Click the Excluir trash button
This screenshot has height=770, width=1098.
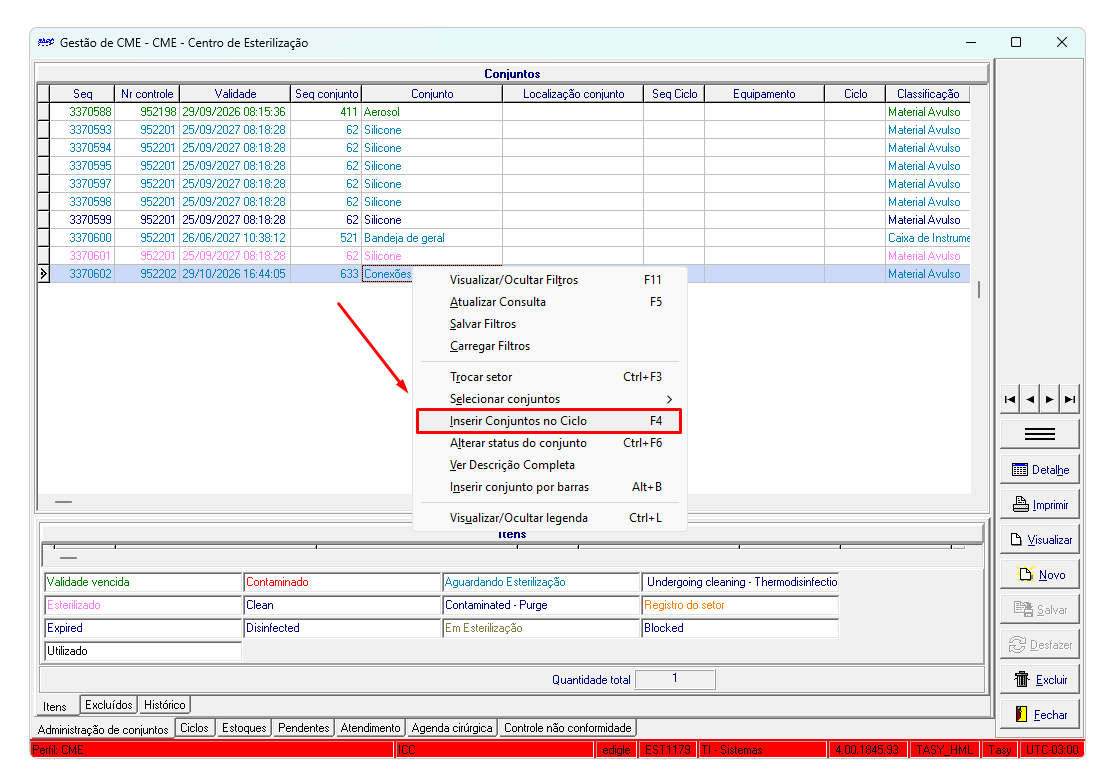(1039, 680)
